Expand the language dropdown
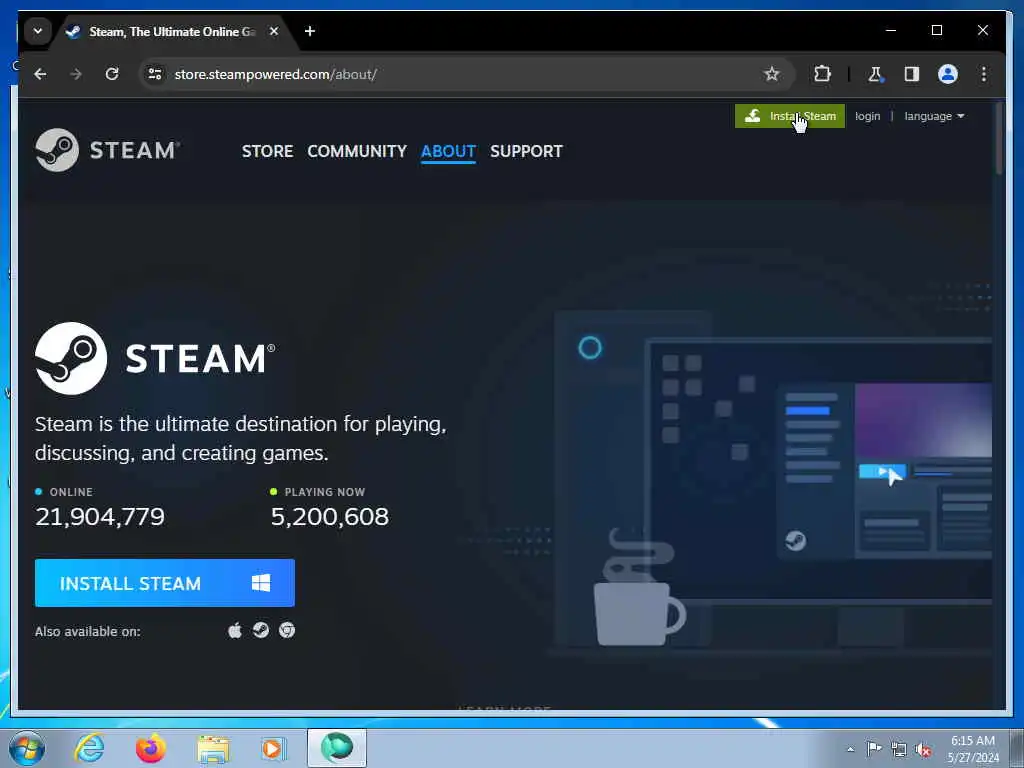1024x768 pixels. 934,116
